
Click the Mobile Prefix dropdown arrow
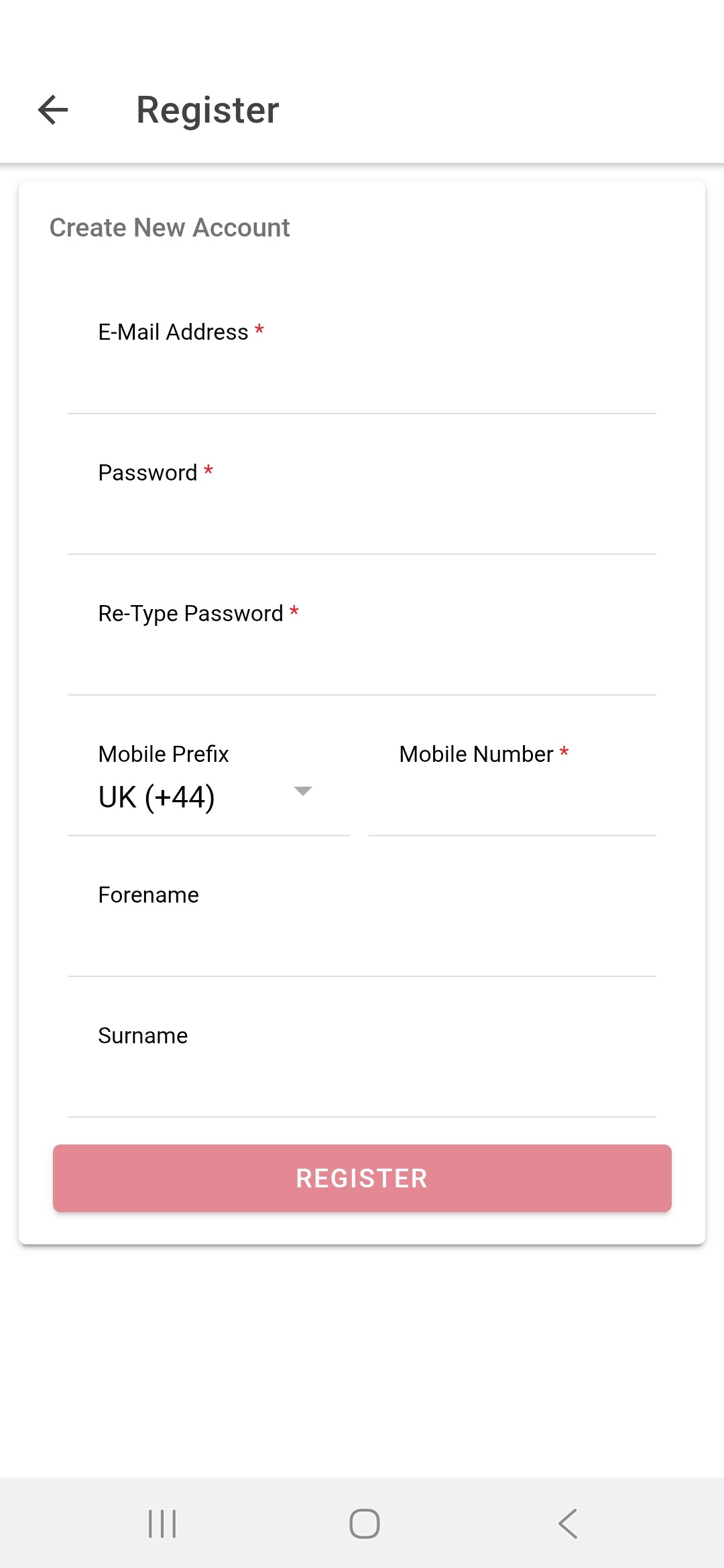tap(303, 791)
